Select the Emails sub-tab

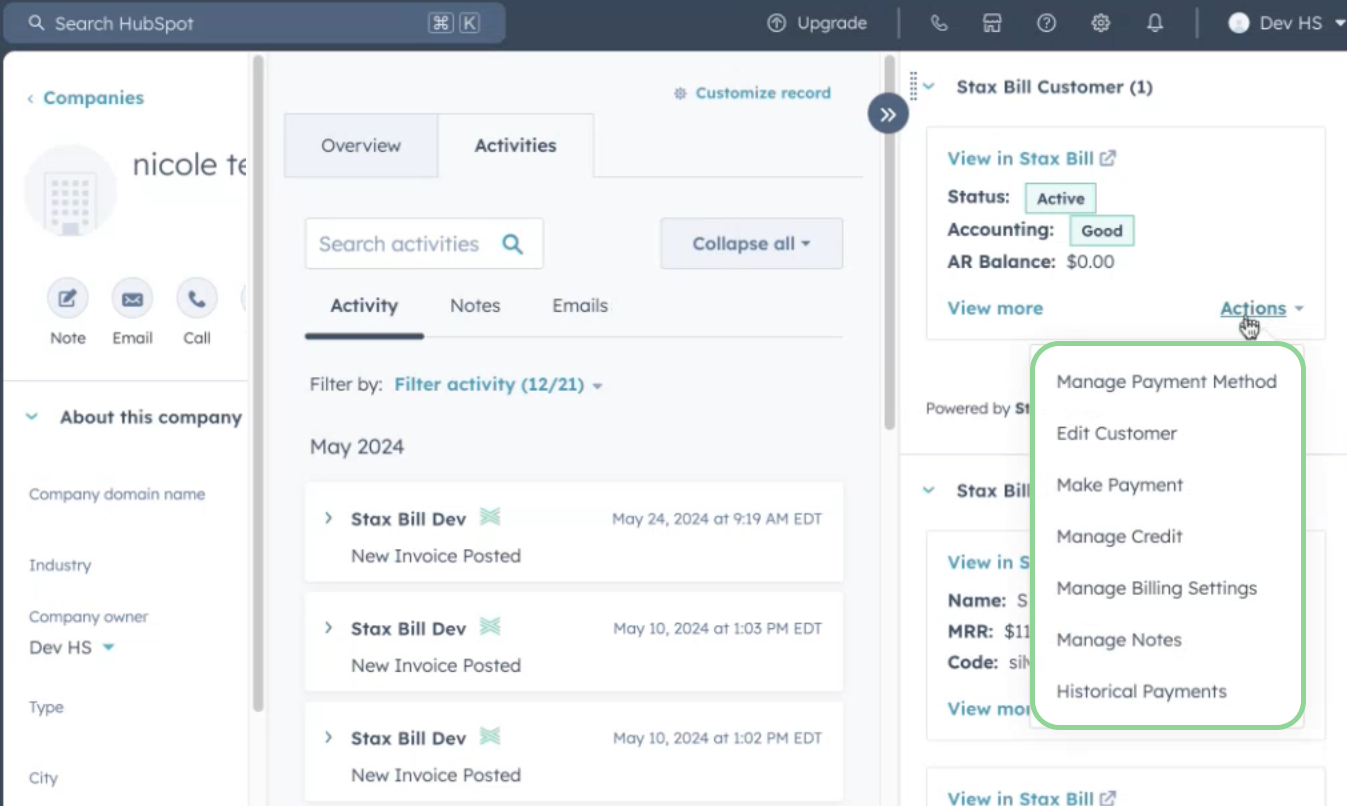click(x=580, y=306)
